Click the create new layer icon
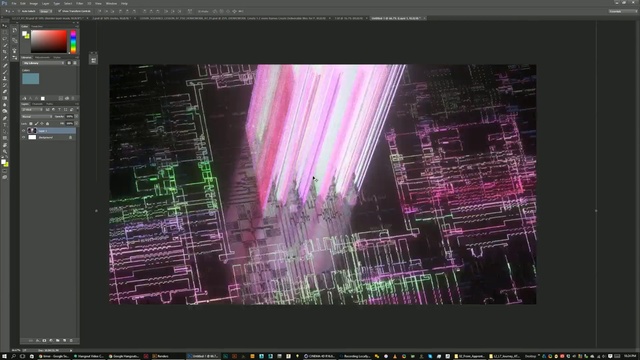Image resolution: width=640 pixels, height=360 pixels. tap(64, 340)
